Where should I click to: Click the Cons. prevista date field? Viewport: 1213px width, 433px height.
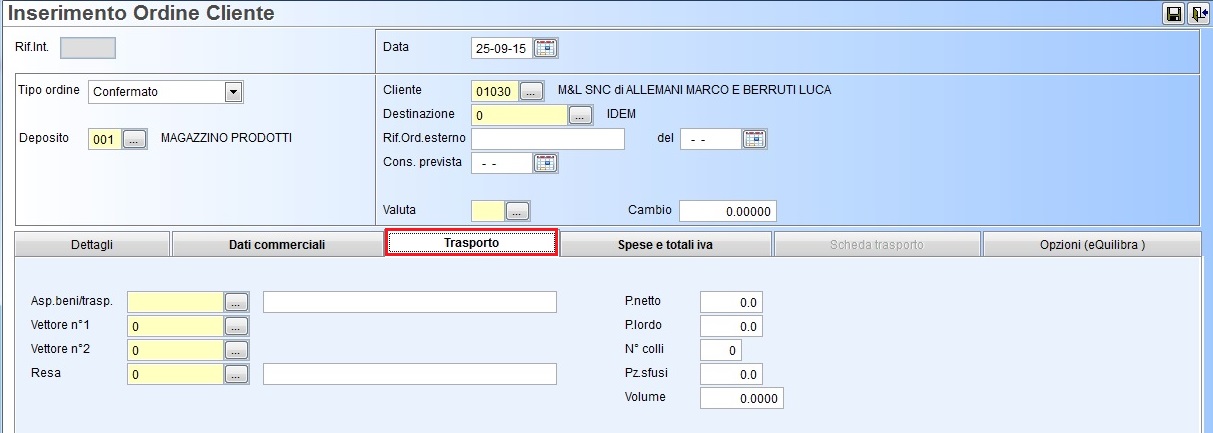pos(502,163)
